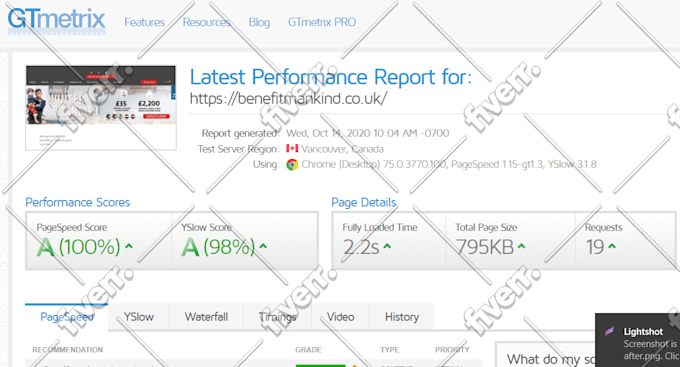Click the Requests value 19
The width and height of the screenshot is (680, 367).
pyautogui.click(x=595, y=247)
